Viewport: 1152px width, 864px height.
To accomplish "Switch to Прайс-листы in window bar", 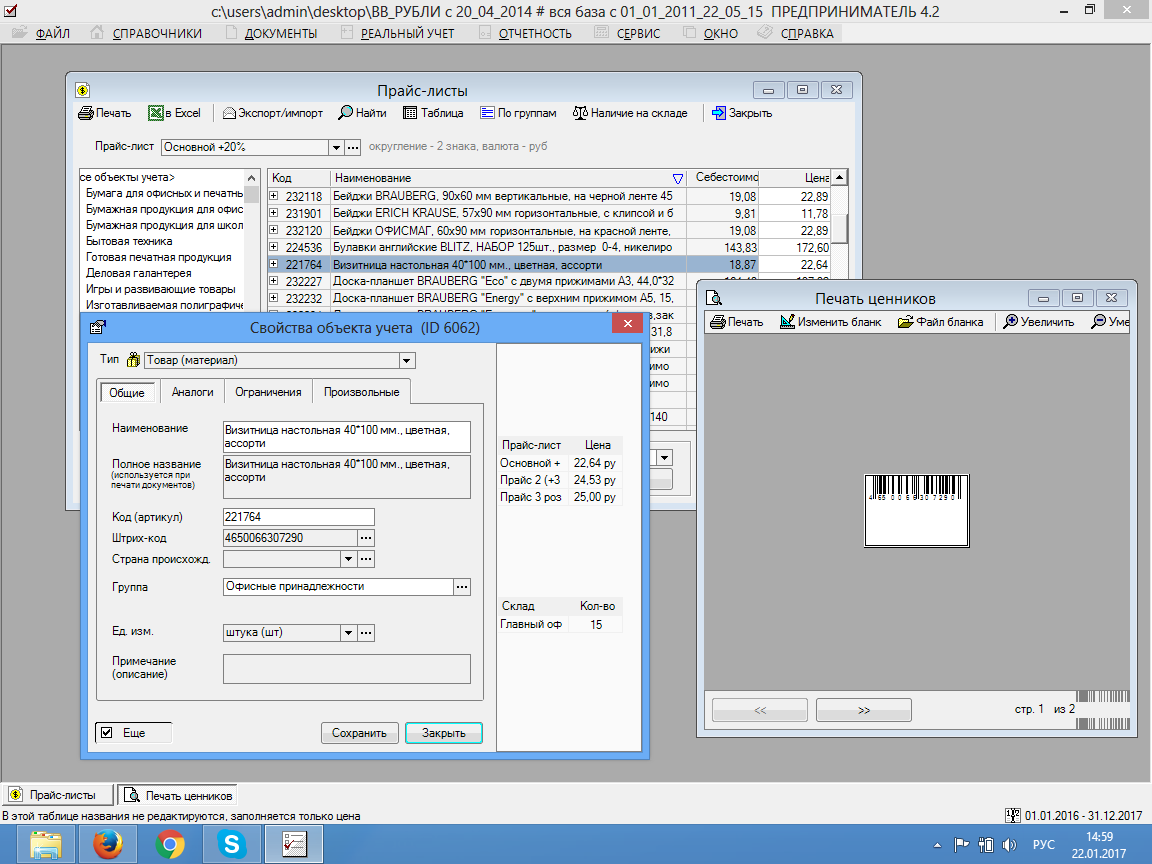I will 59,796.
